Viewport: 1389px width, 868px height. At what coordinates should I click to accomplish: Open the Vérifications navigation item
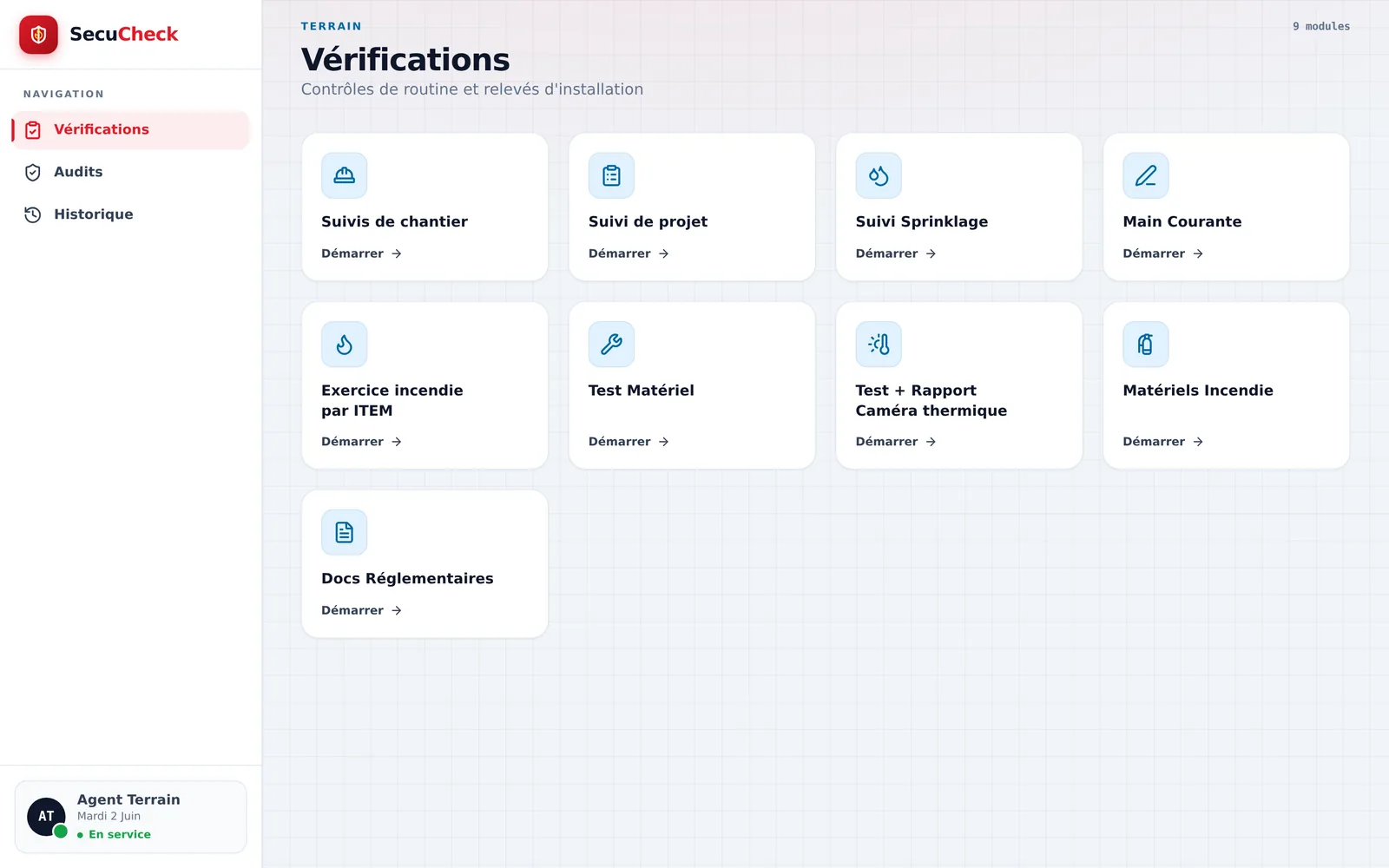(130, 129)
